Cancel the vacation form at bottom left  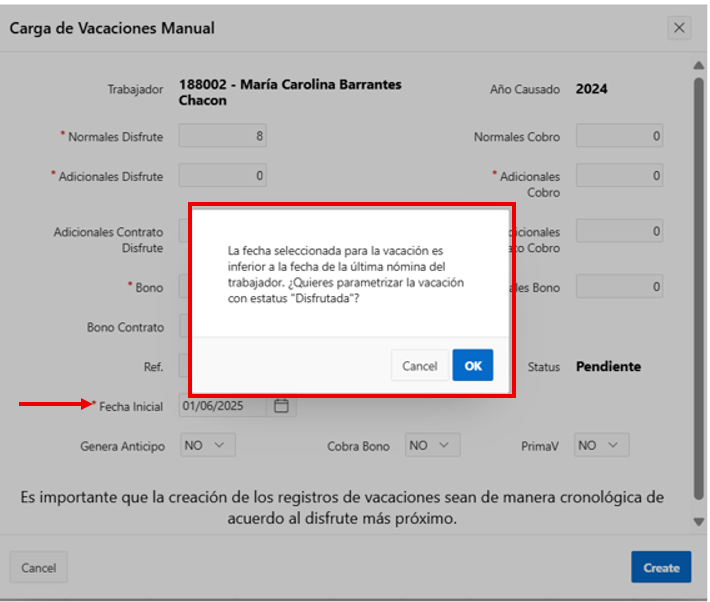tap(38, 567)
